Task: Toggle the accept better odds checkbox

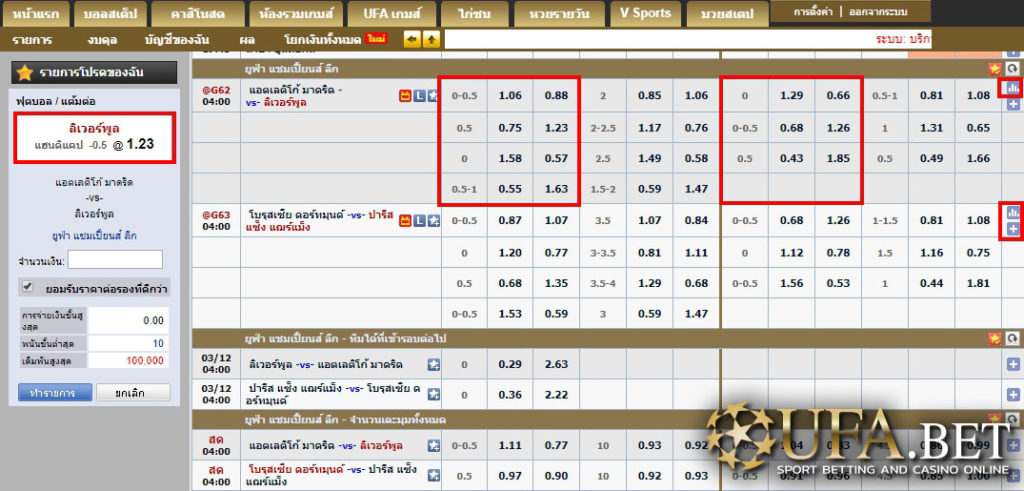Action: [x=27, y=287]
